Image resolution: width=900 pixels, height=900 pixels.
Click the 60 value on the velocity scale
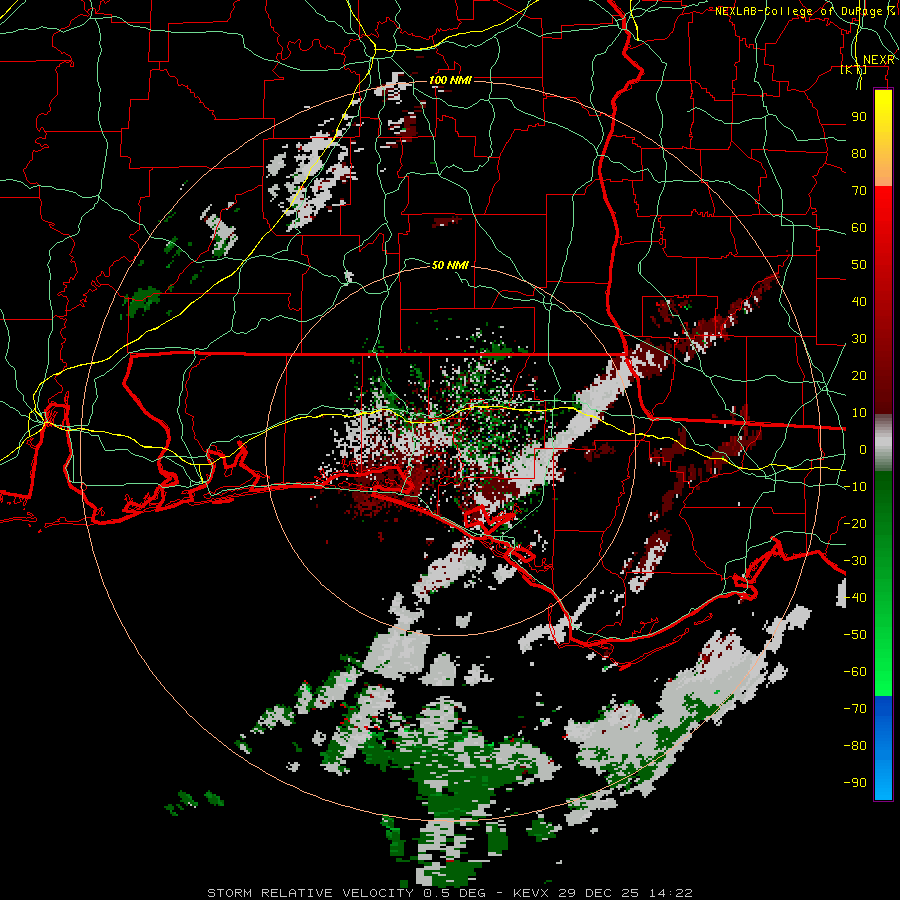point(859,227)
